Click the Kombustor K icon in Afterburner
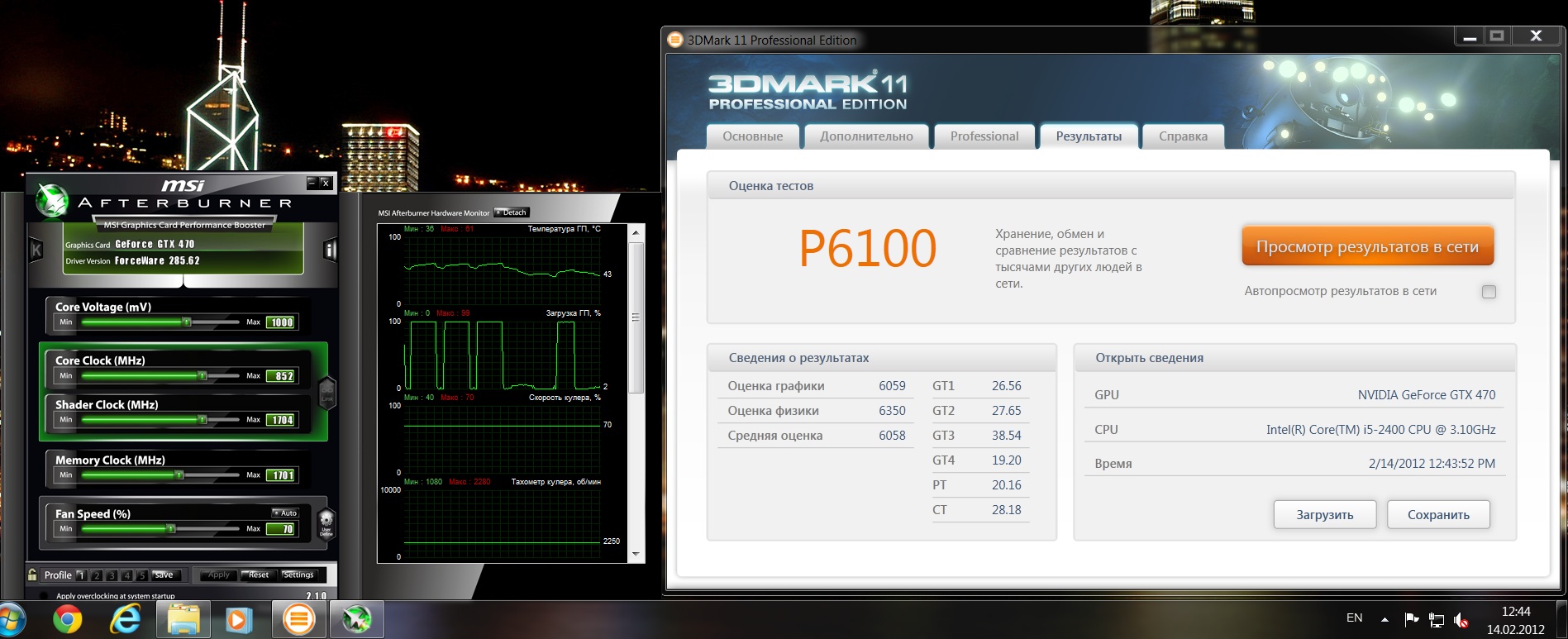The height and width of the screenshot is (639, 1568). click(x=36, y=249)
